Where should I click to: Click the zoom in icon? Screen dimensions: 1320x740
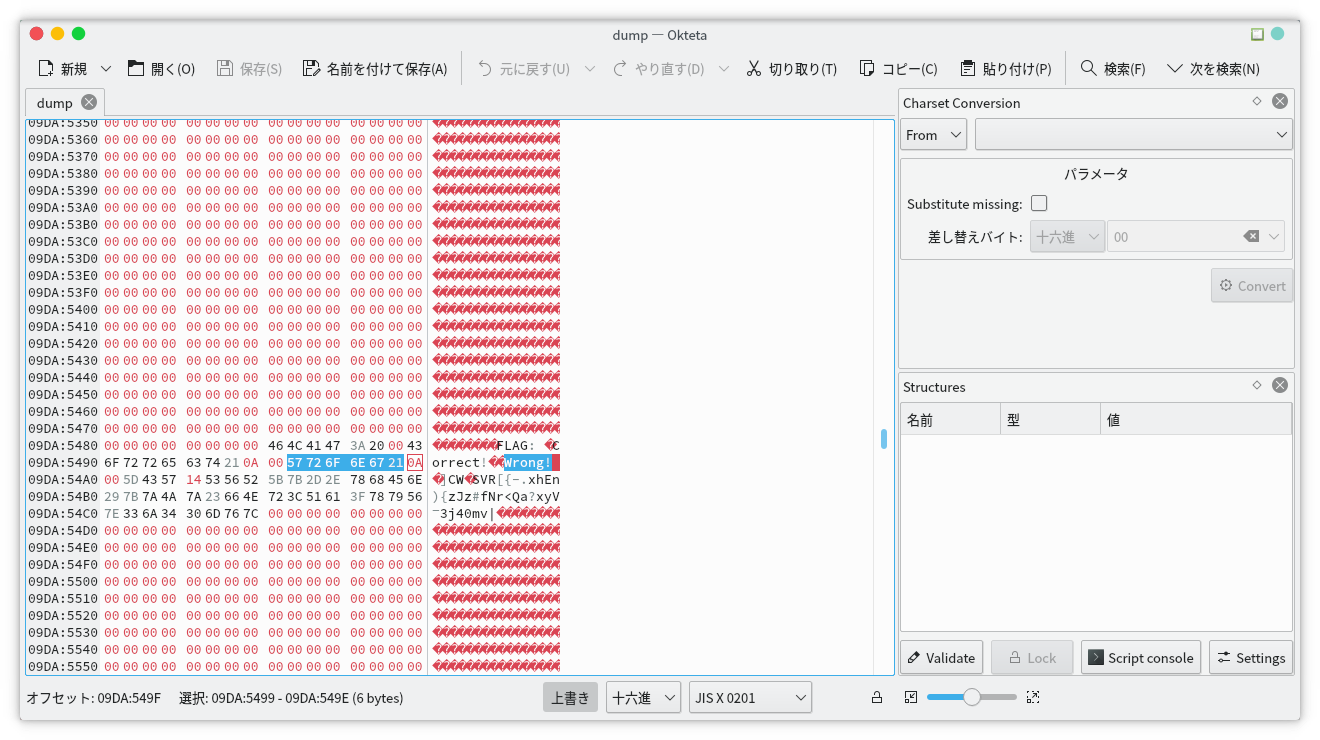click(1033, 697)
